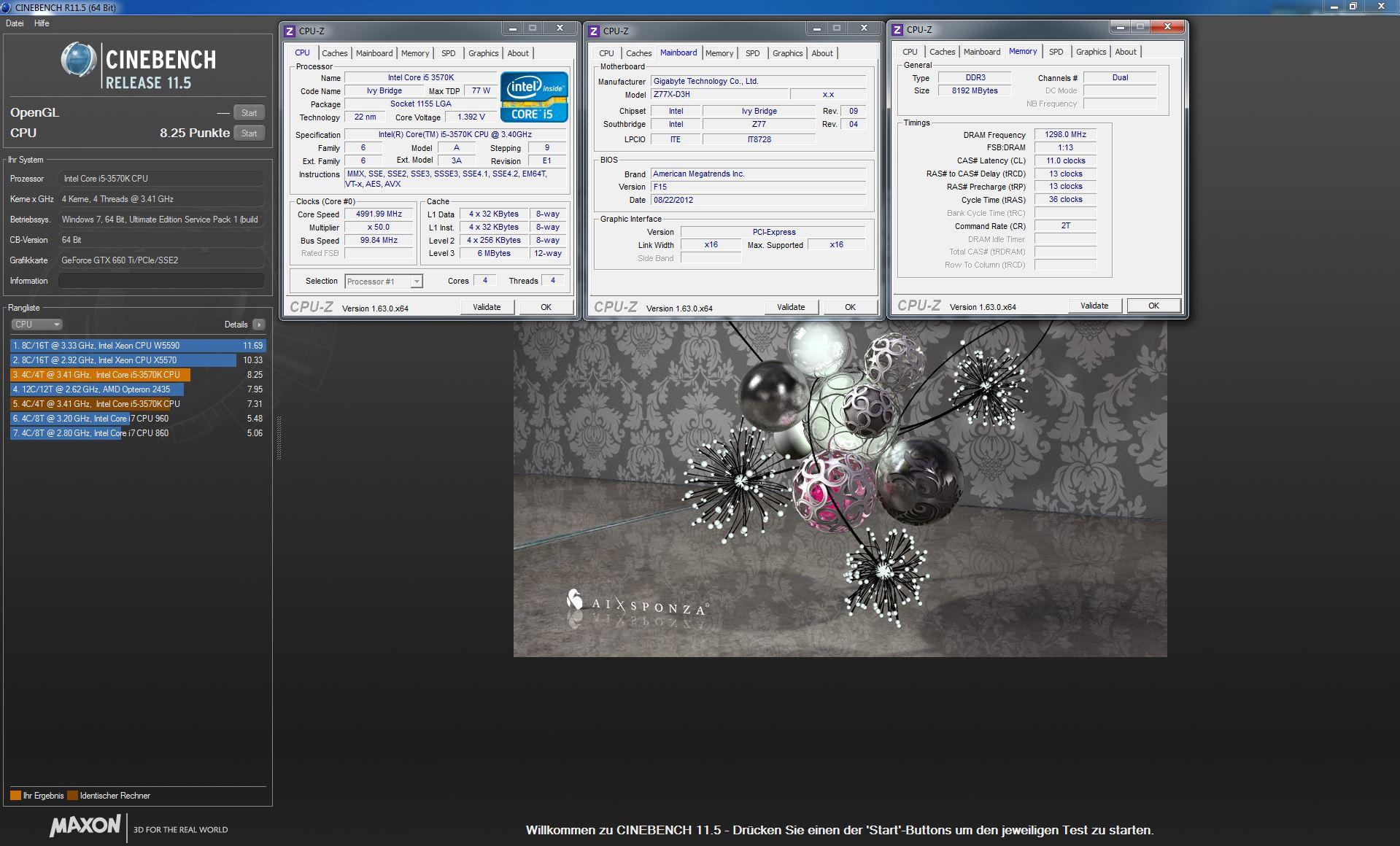Click CPU-Z icon in Mainboard window title
Image resolution: width=1400 pixels, height=846 pixels.
[x=594, y=31]
